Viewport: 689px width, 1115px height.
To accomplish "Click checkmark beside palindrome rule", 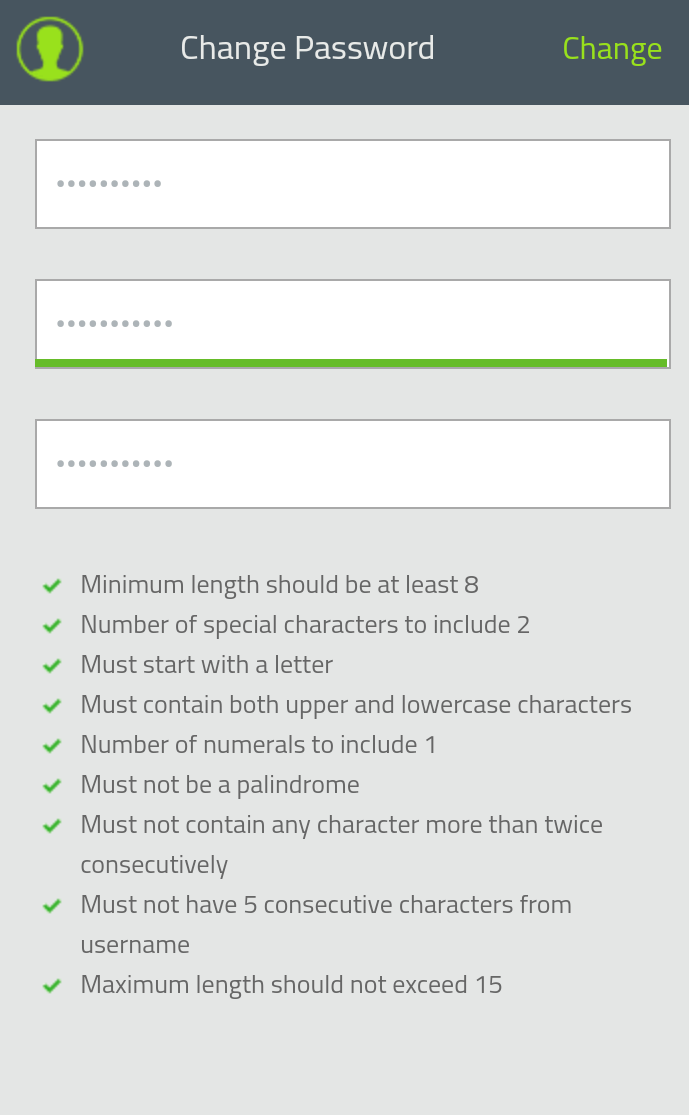I will click(x=52, y=786).
